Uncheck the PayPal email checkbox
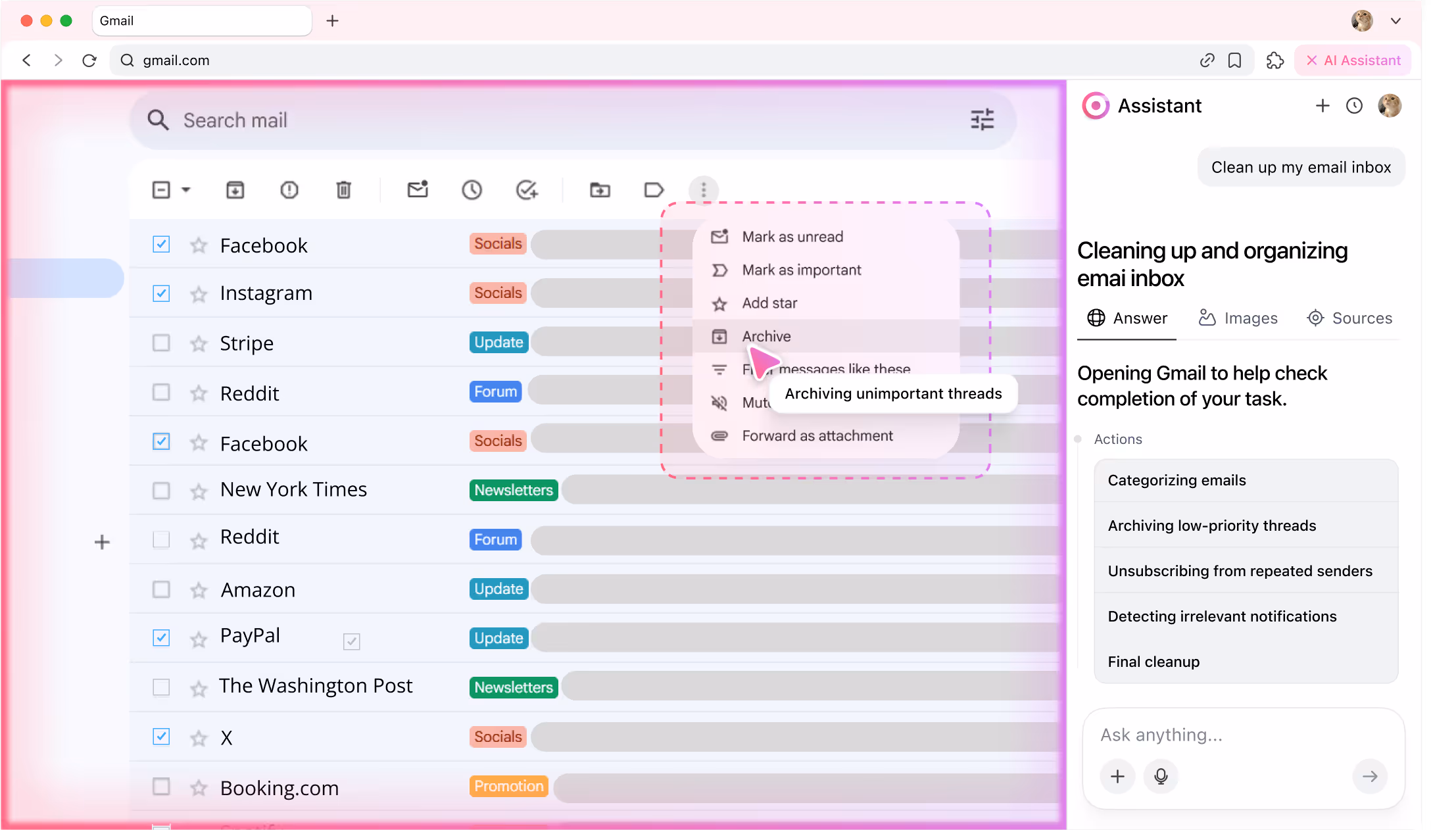The height and width of the screenshot is (830, 1456). click(161, 637)
